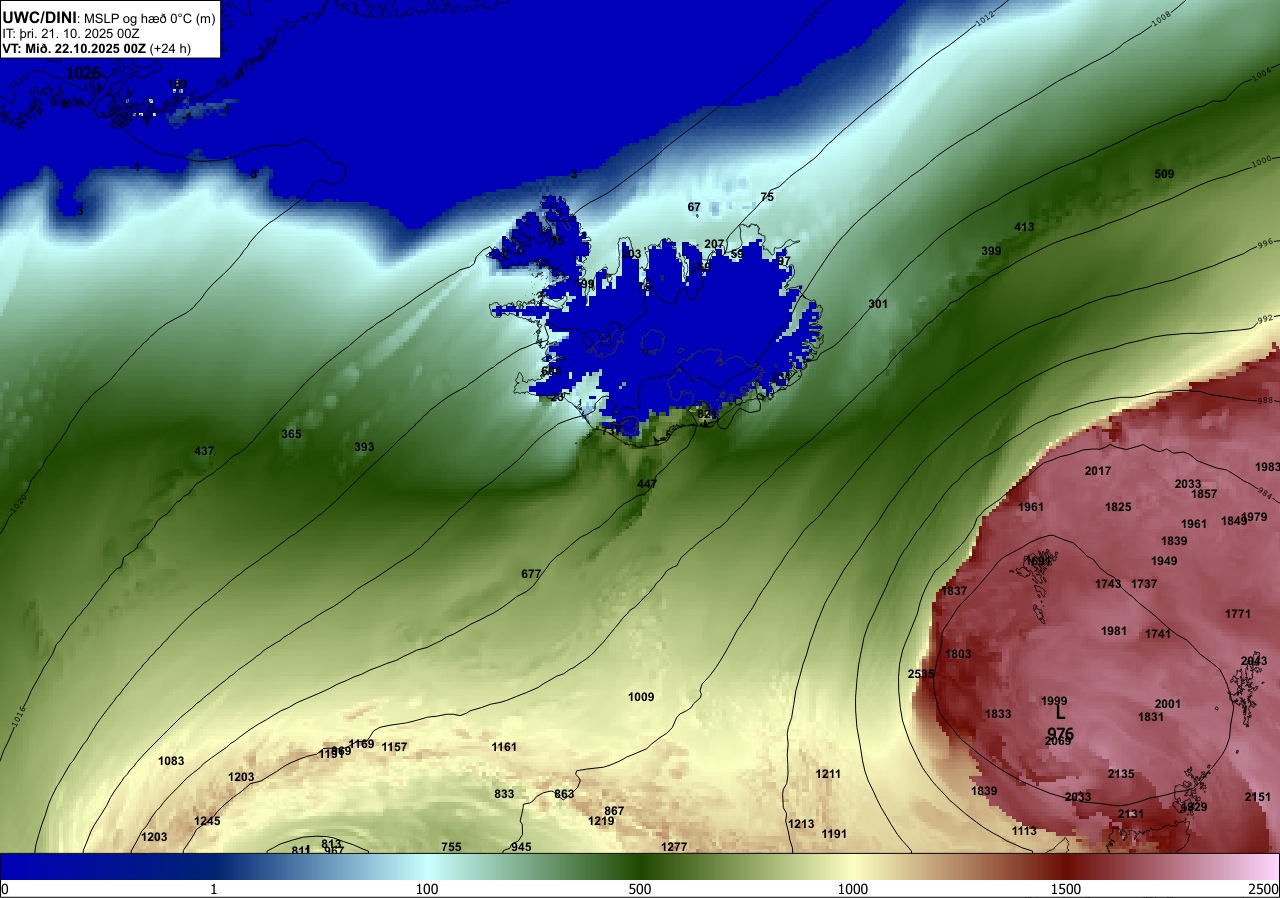Click the 1737 freezing-level value
This screenshot has height=898, width=1280.
pos(1144,584)
